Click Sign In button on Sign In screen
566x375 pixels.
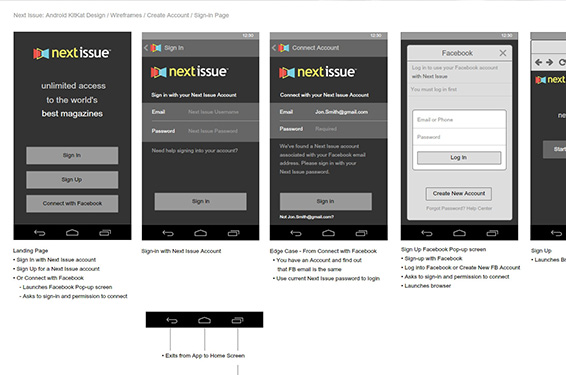[200, 201]
